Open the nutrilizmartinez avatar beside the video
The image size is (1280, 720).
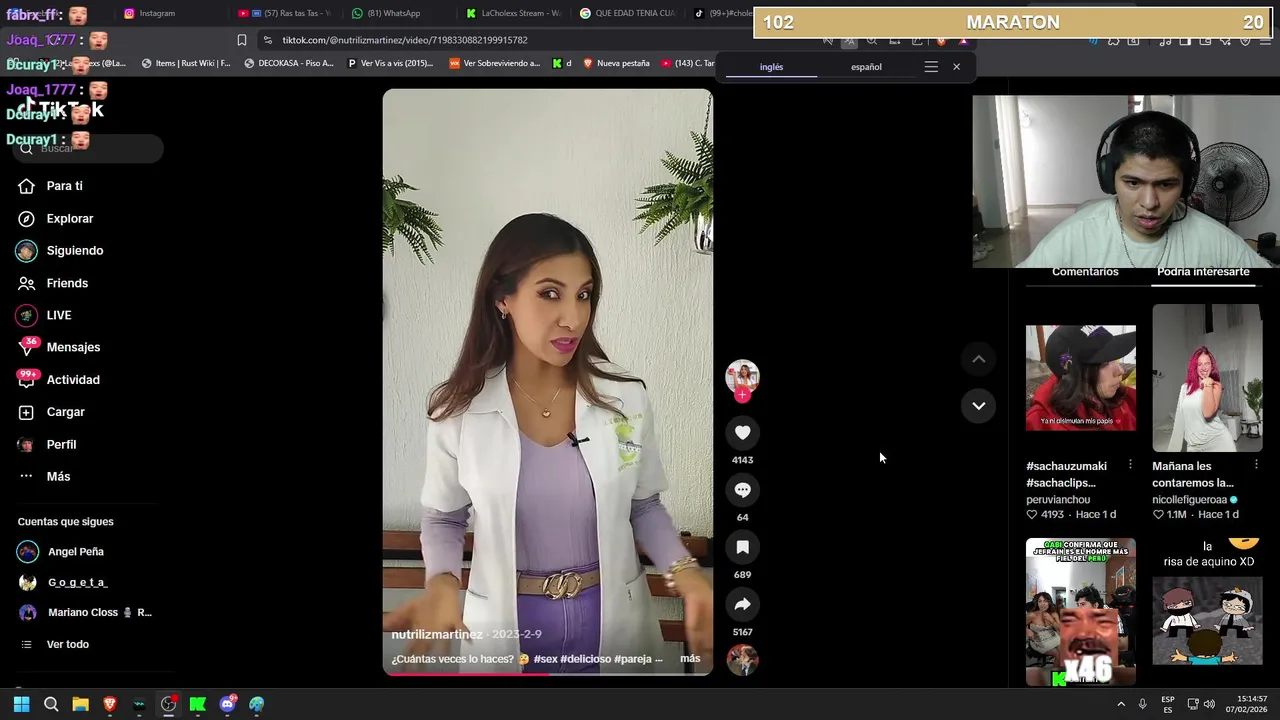click(742, 376)
